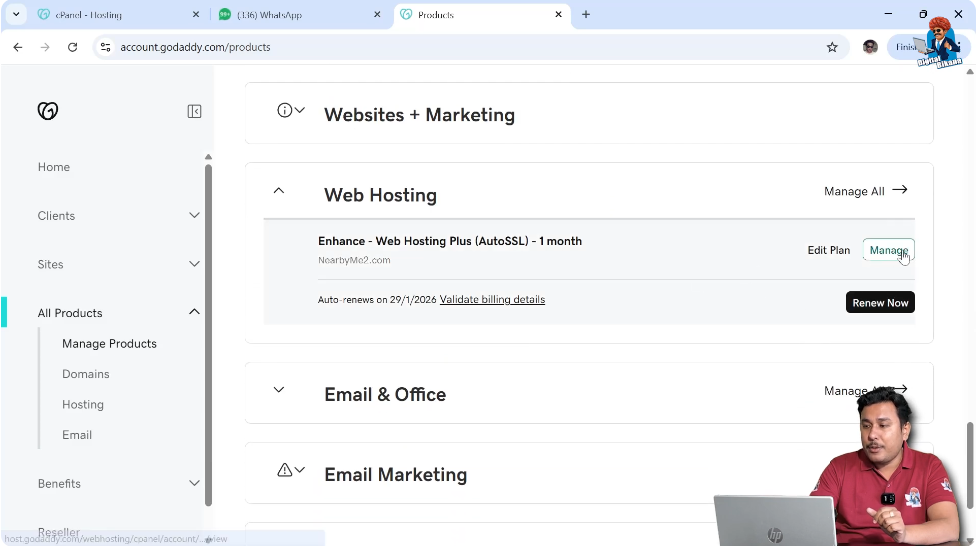The image size is (980, 546).
Task: Open Domains in sidebar
Action: pyautogui.click(x=86, y=374)
